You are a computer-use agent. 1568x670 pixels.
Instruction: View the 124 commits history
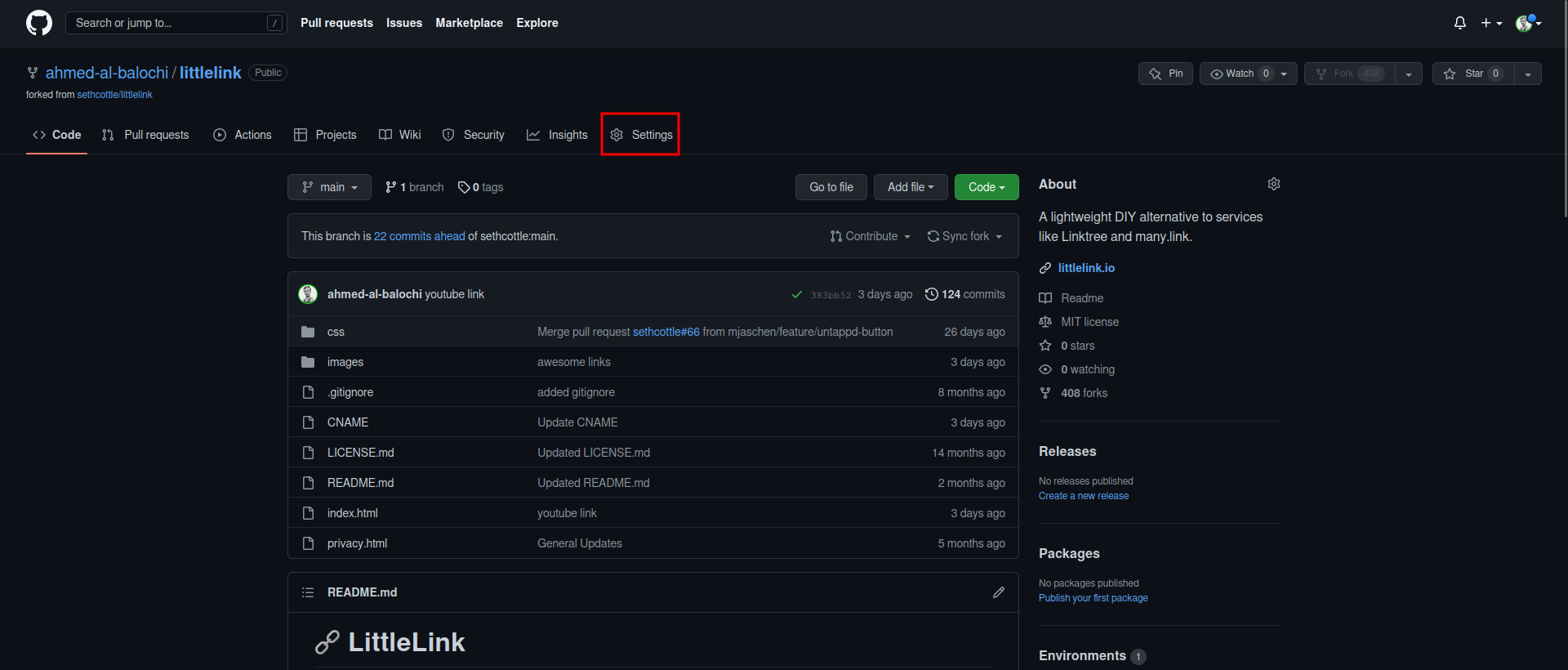pyautogui.click(x=964, y=294)
